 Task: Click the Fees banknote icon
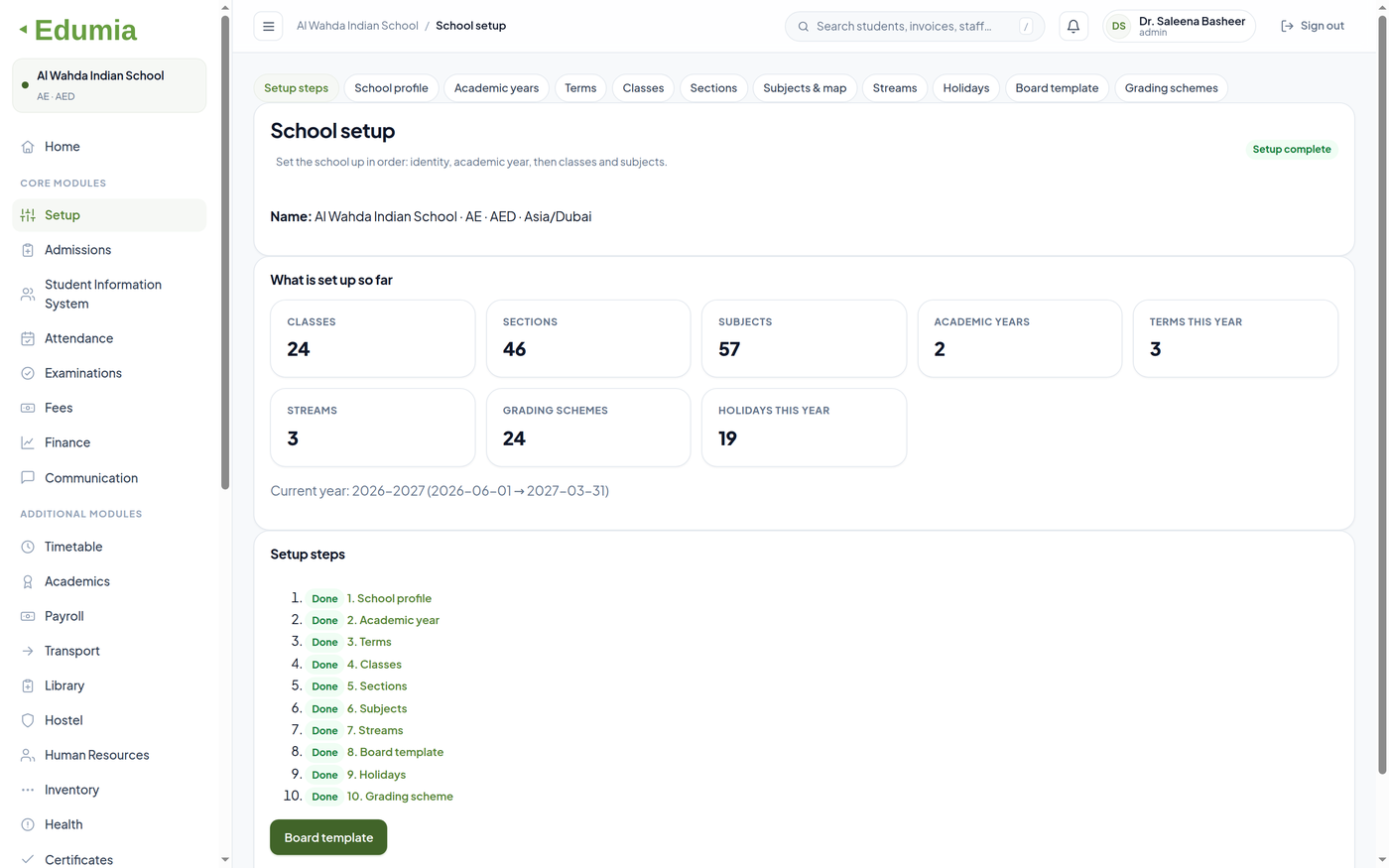click(28, 408)
